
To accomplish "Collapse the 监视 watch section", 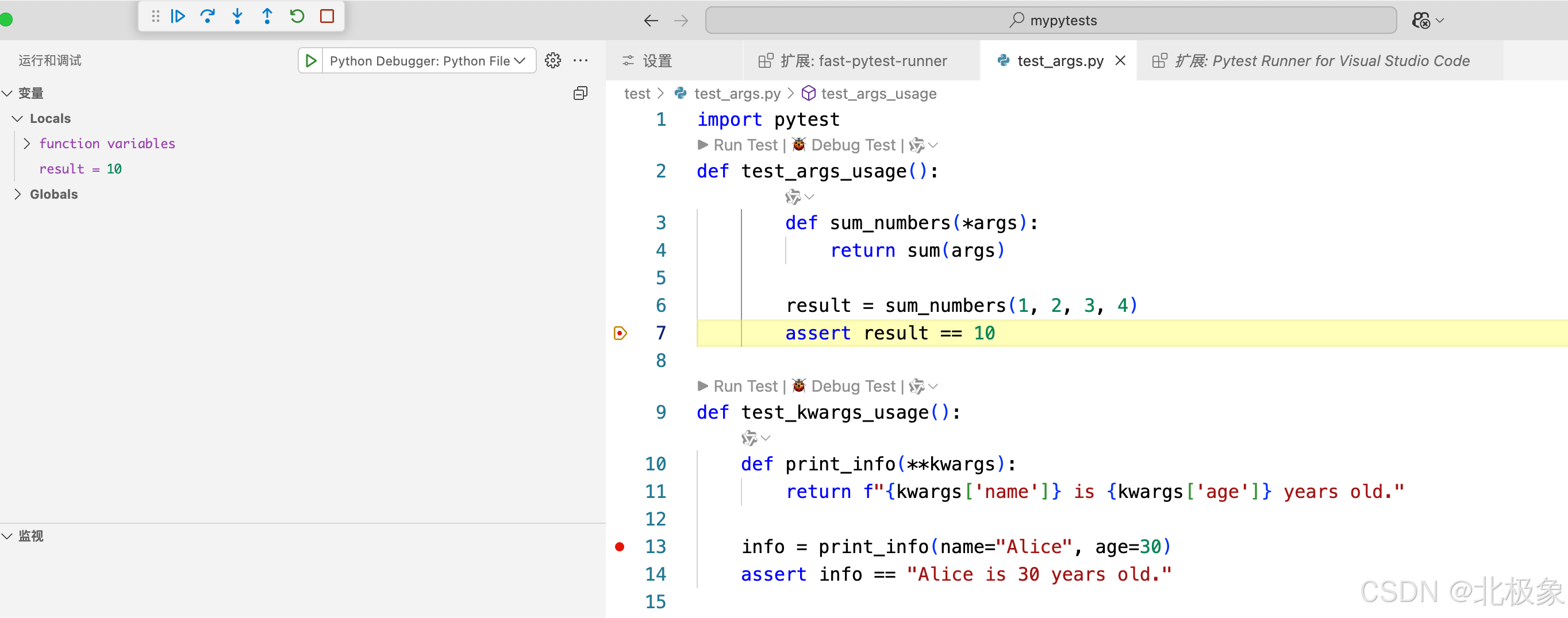I will (7, 536).
